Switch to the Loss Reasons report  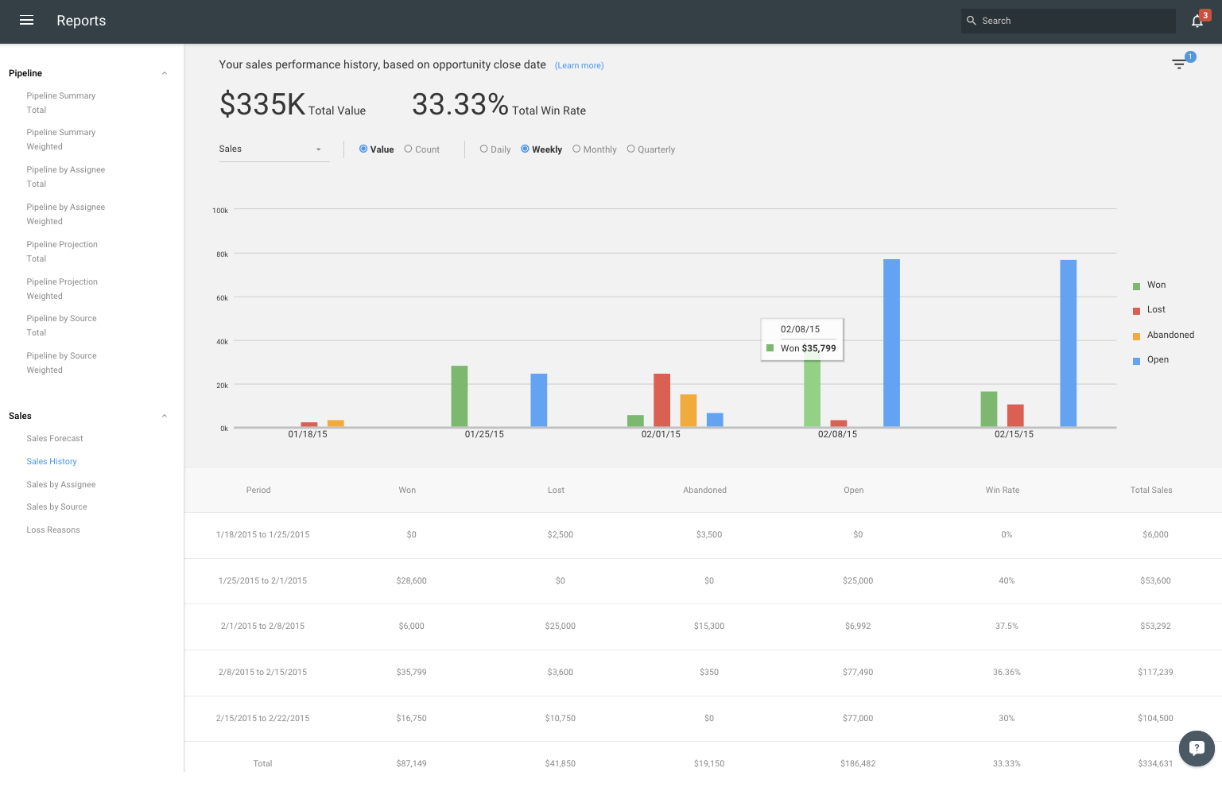pyautogui.click(x=51, y=529)
